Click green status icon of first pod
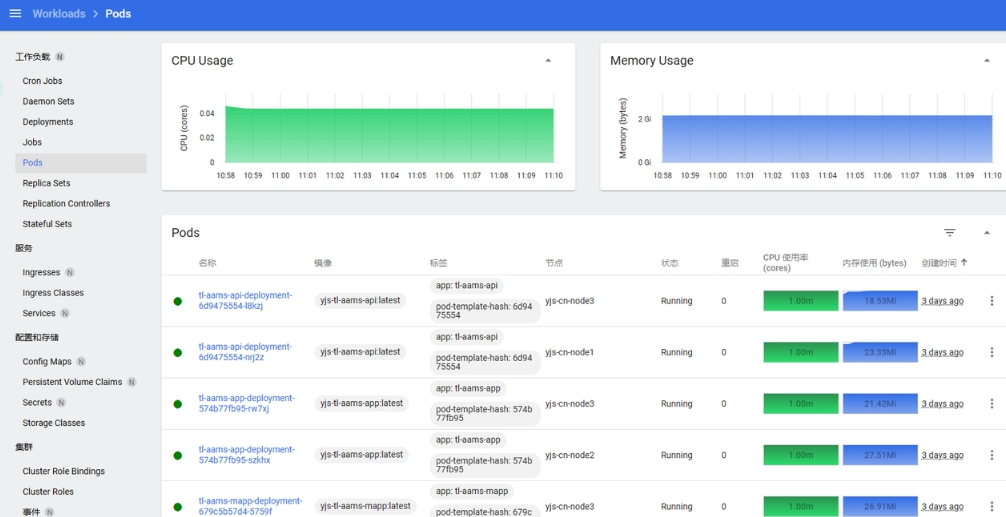 (x=178, y=301)
